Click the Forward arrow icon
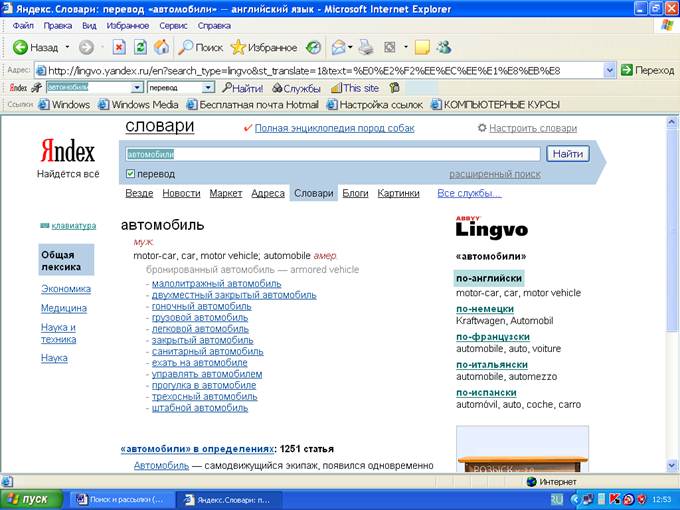The image size is (680, 510). click(x=86, y=47)
